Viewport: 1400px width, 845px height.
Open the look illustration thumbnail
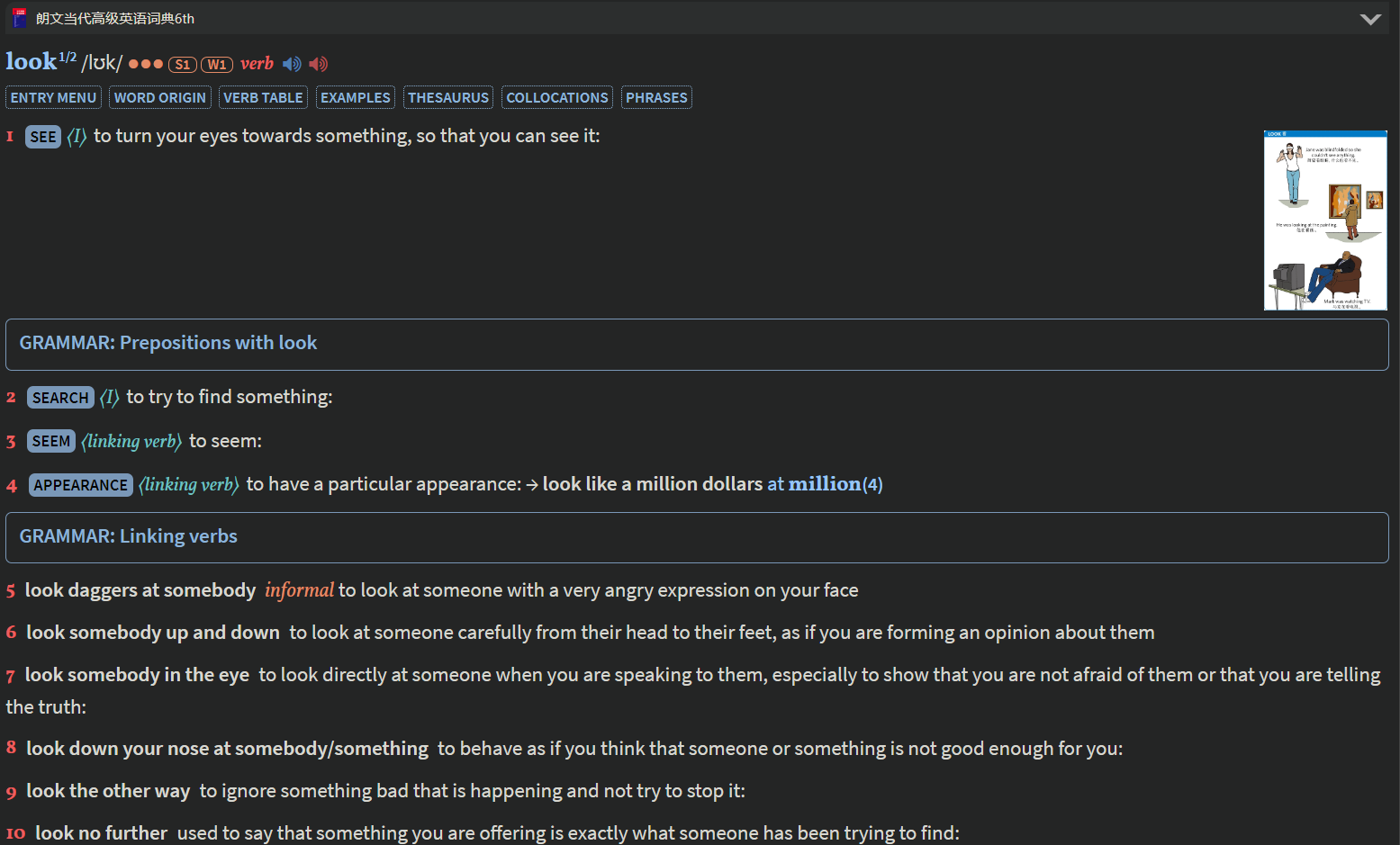click(1325, 220)
